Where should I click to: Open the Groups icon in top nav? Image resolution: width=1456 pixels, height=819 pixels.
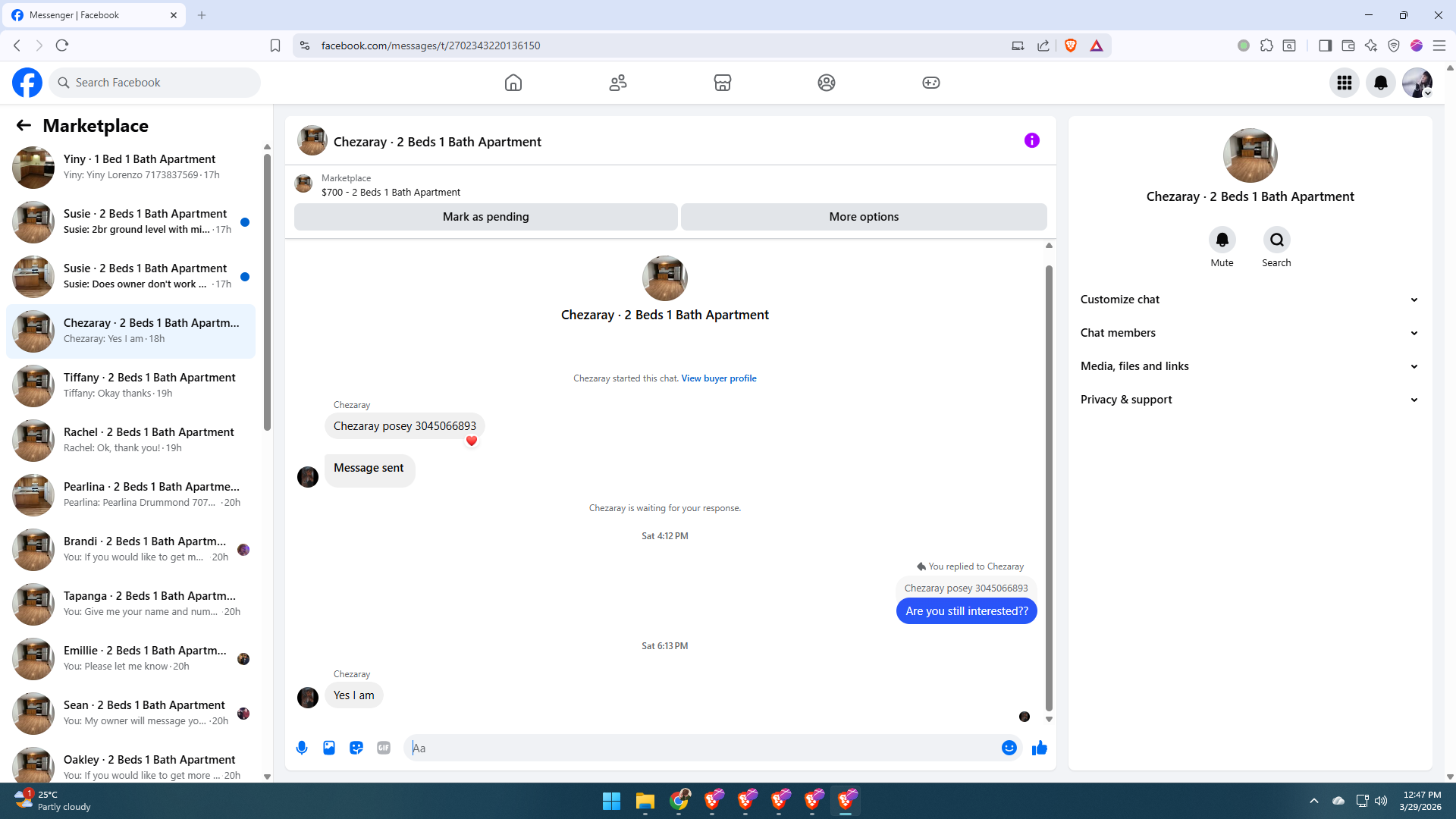[x=827, y=83]
